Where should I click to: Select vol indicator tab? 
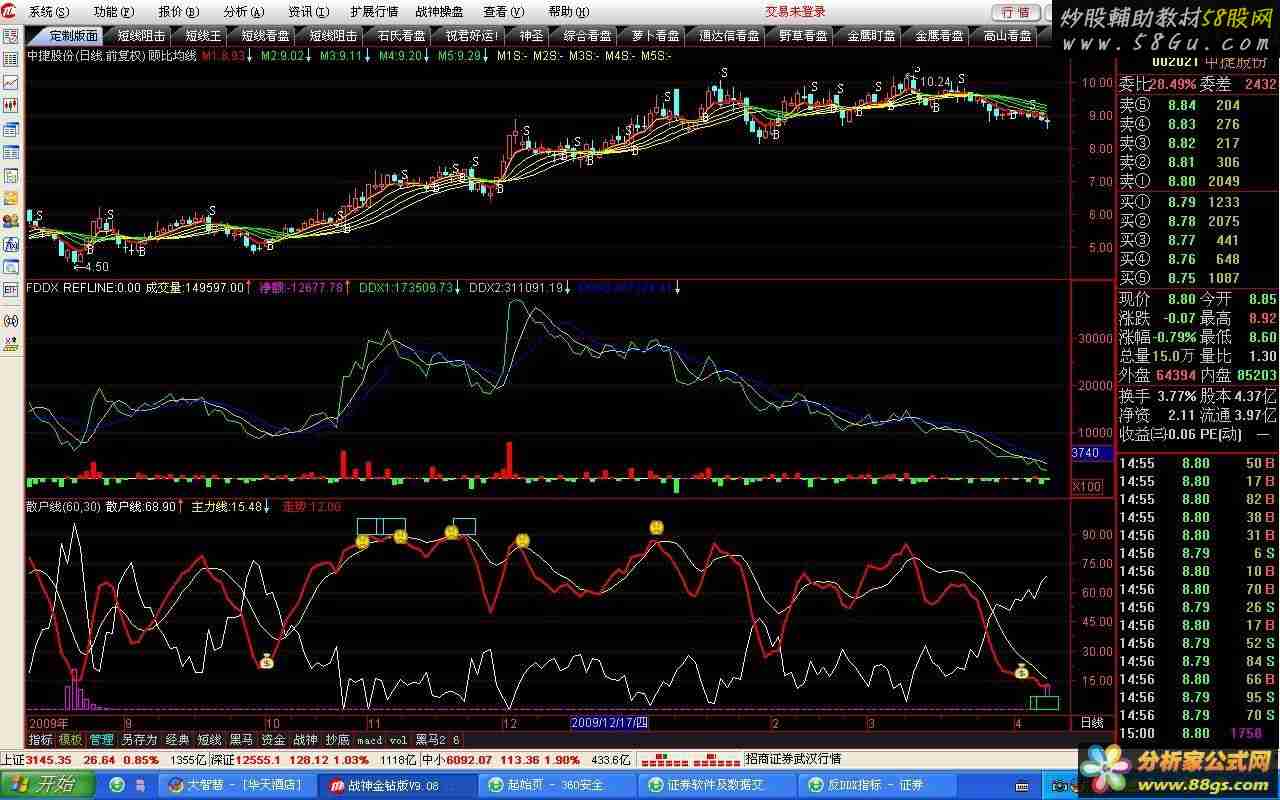click(x=398, y=740)
